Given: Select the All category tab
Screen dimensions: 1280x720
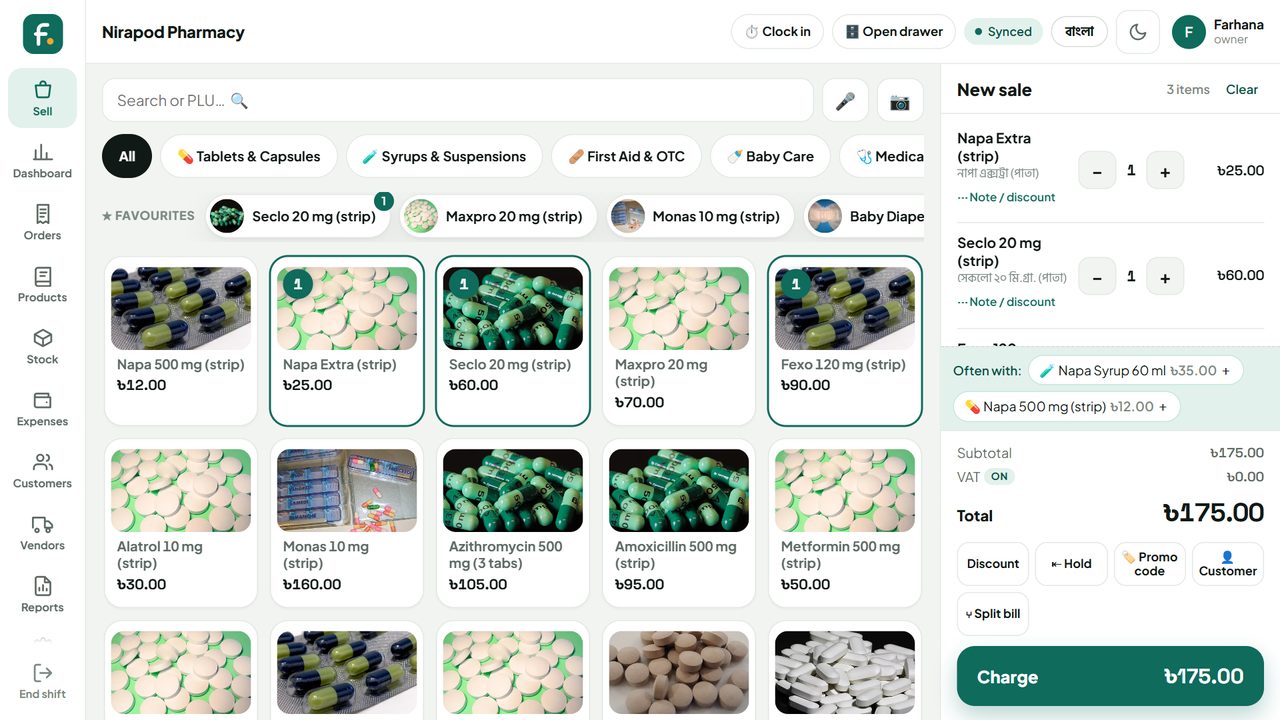Looking at the screenshot, I should click(127, 156).
